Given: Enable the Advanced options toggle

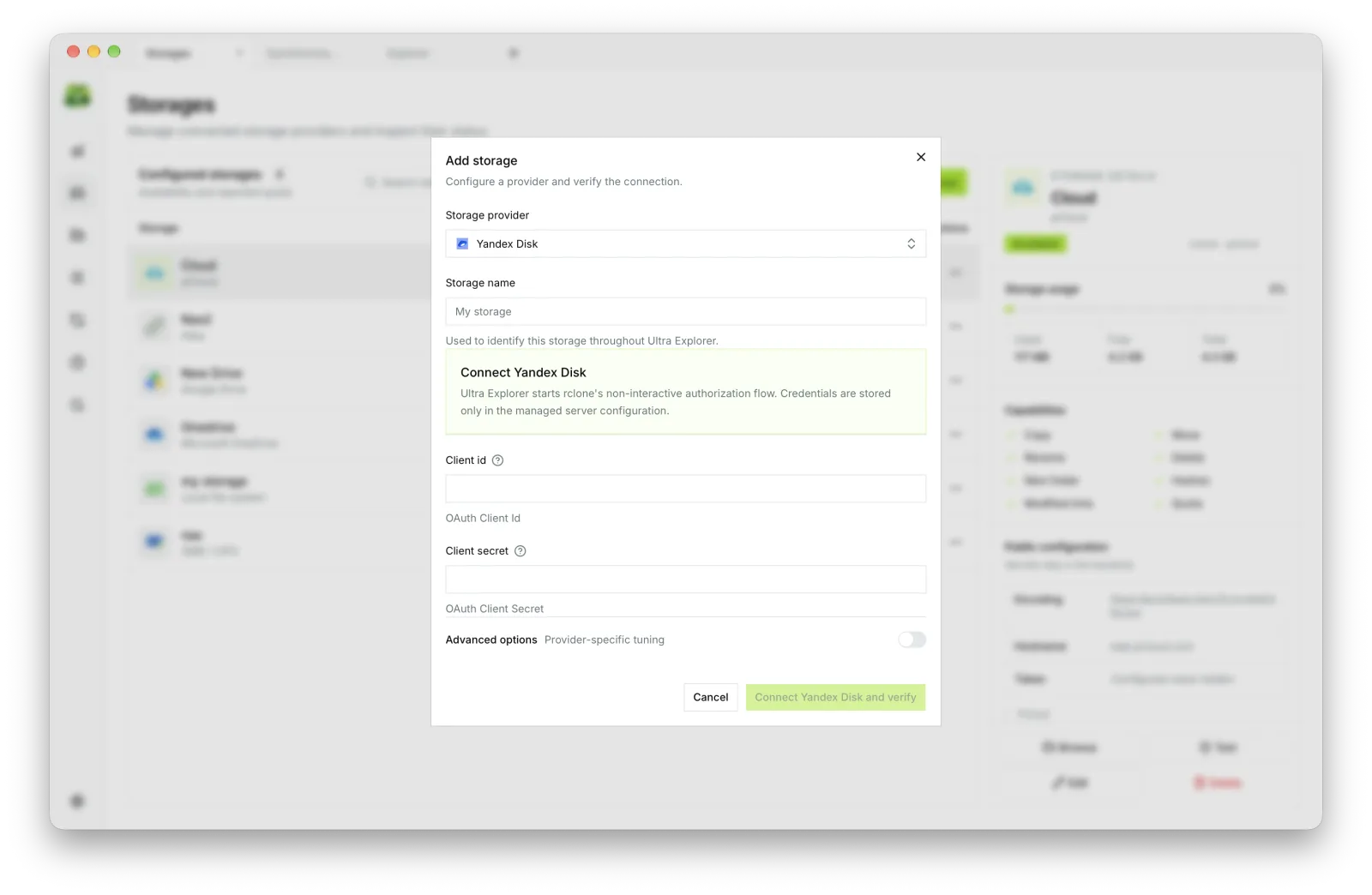Looking at the screenshot, I should [912, 640].
